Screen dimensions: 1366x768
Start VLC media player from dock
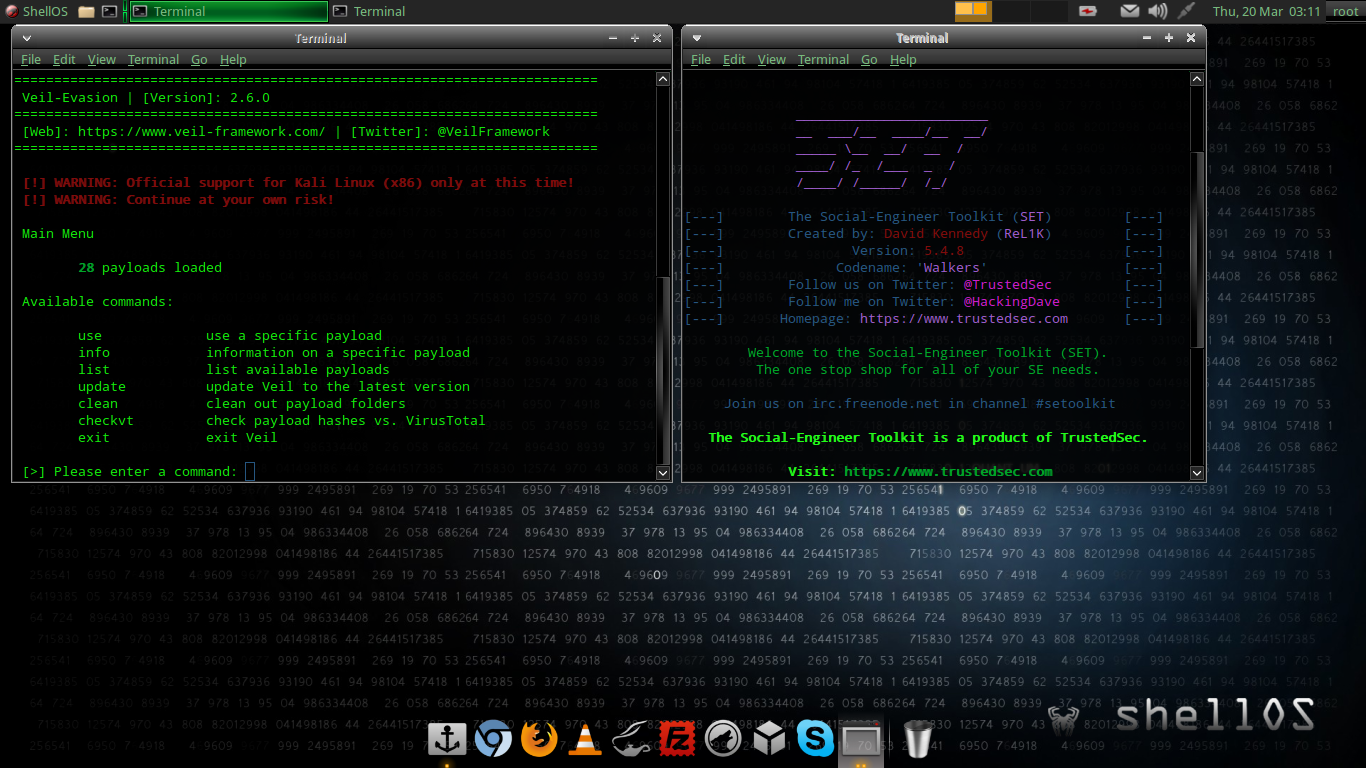(x=585, y=740)
